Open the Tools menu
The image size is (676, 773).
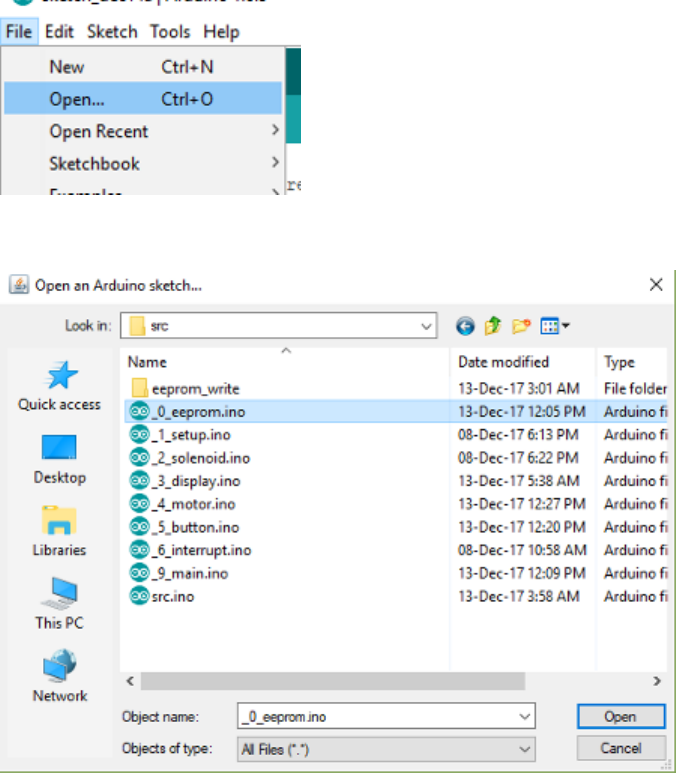[170, 32]
